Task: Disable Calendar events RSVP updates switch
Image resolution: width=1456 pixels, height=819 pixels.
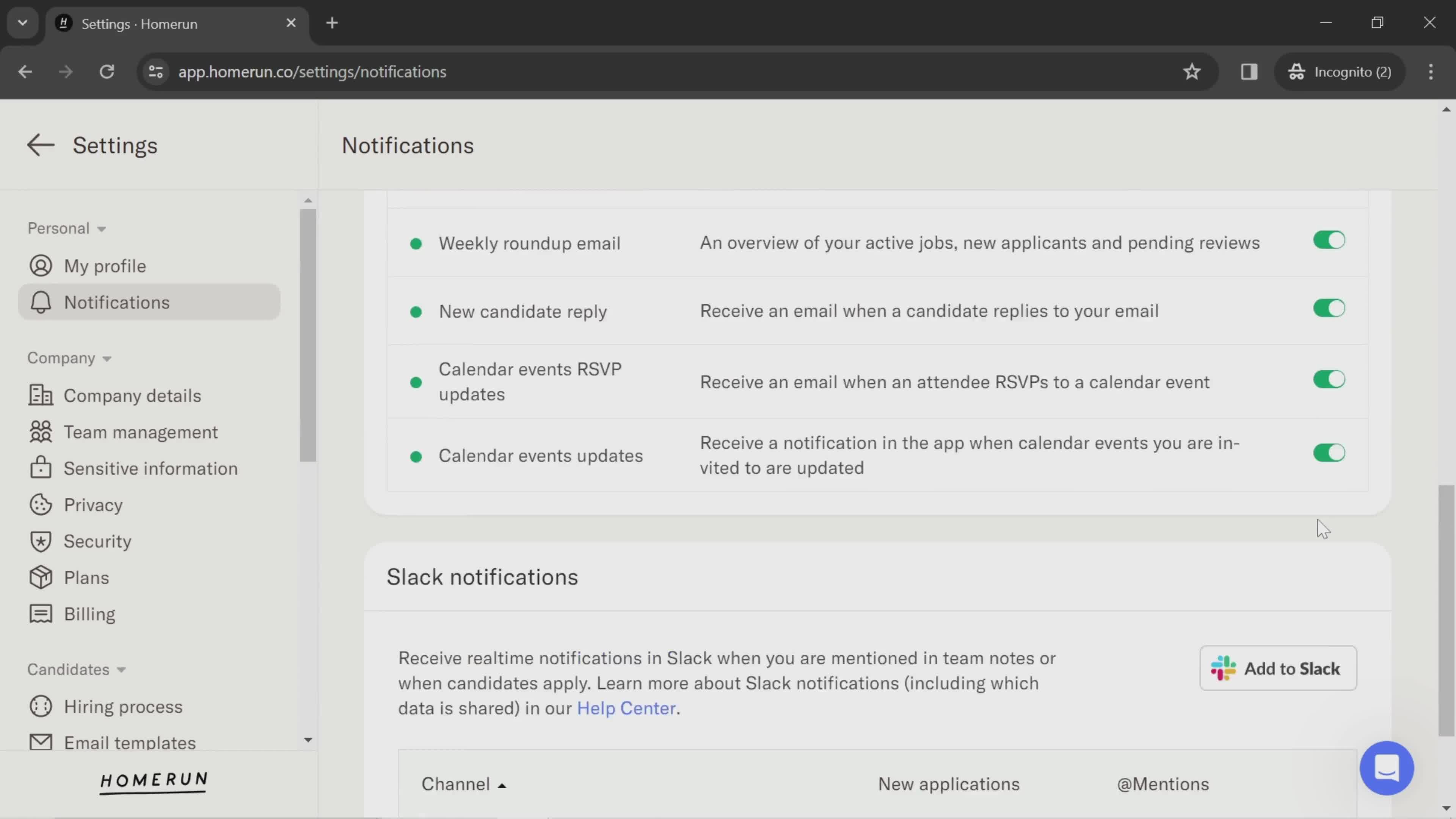Action: pos(1329,379)
